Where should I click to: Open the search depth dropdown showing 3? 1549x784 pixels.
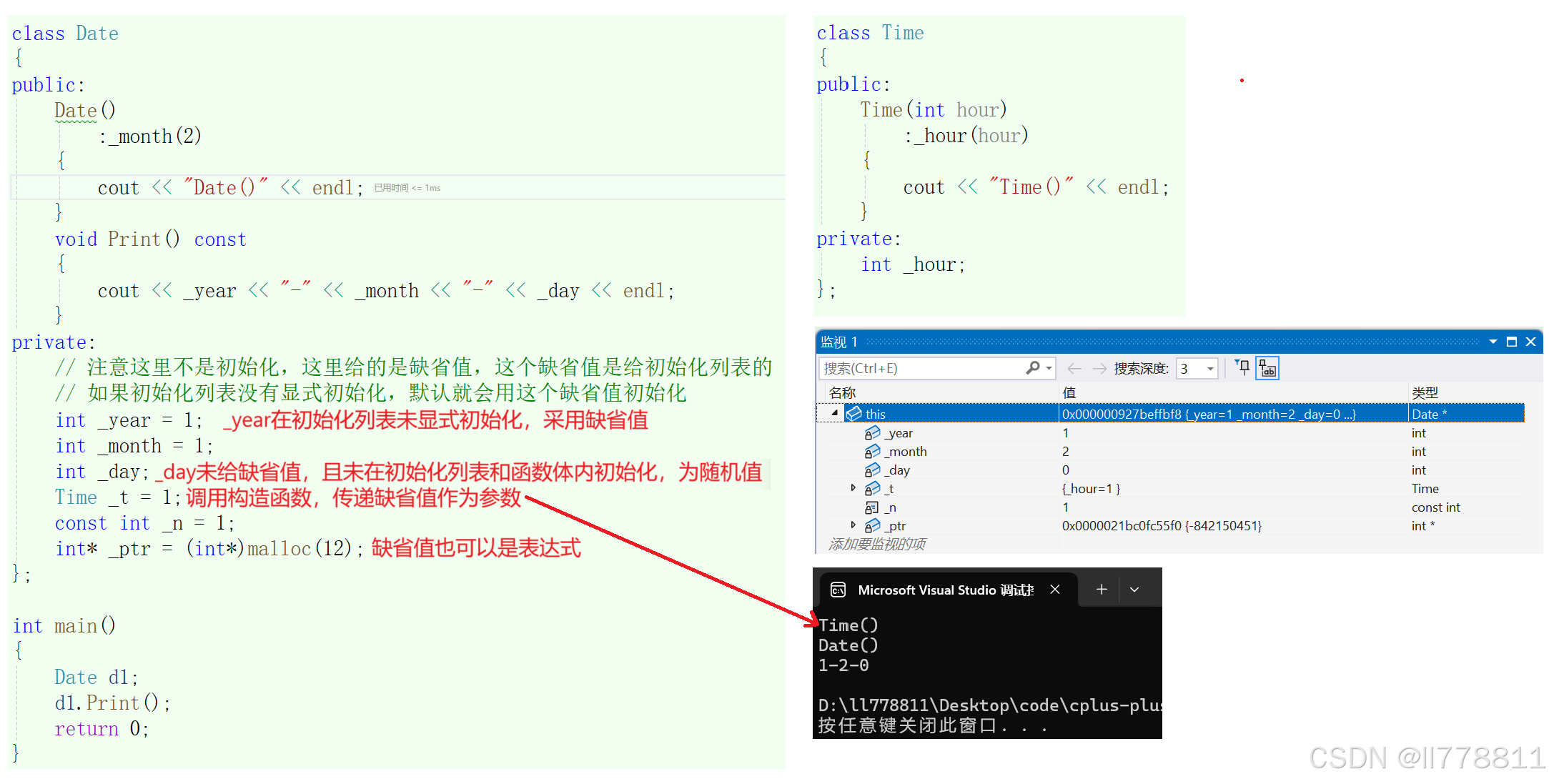coord(1210,369)
